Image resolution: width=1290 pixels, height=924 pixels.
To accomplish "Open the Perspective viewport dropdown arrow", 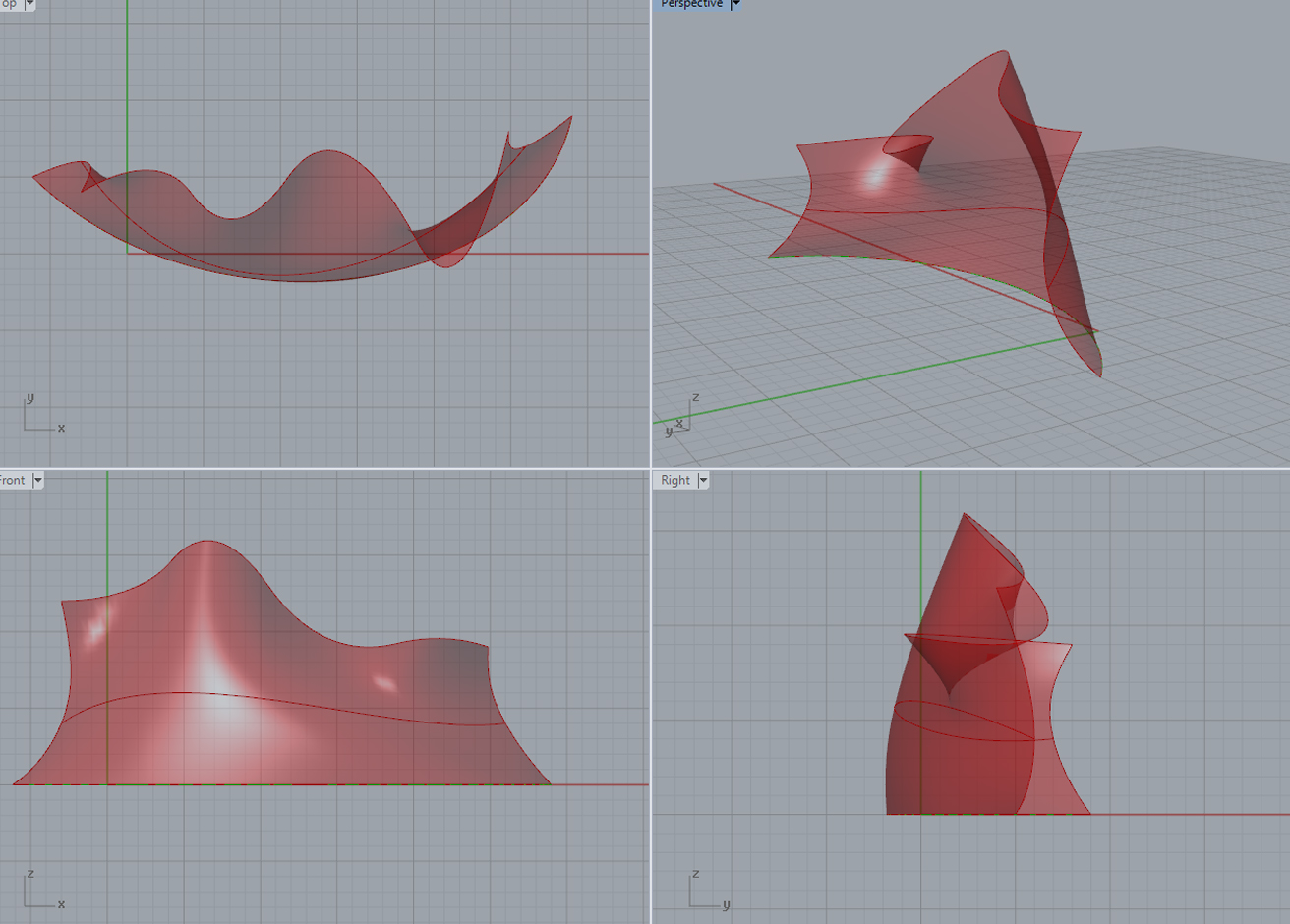I will coord(735,4).
